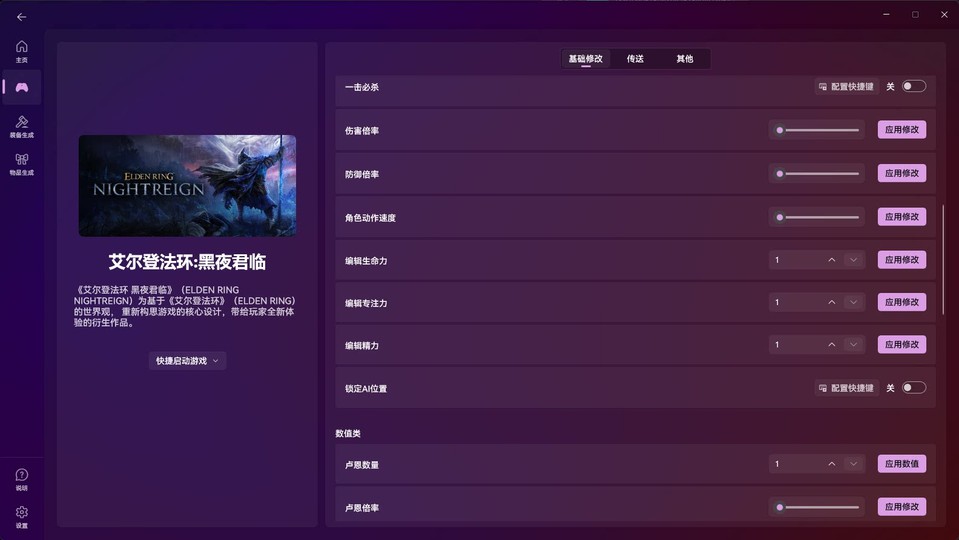
Task: Open the 装备生成 equipment generator
Action: point(21,126)
